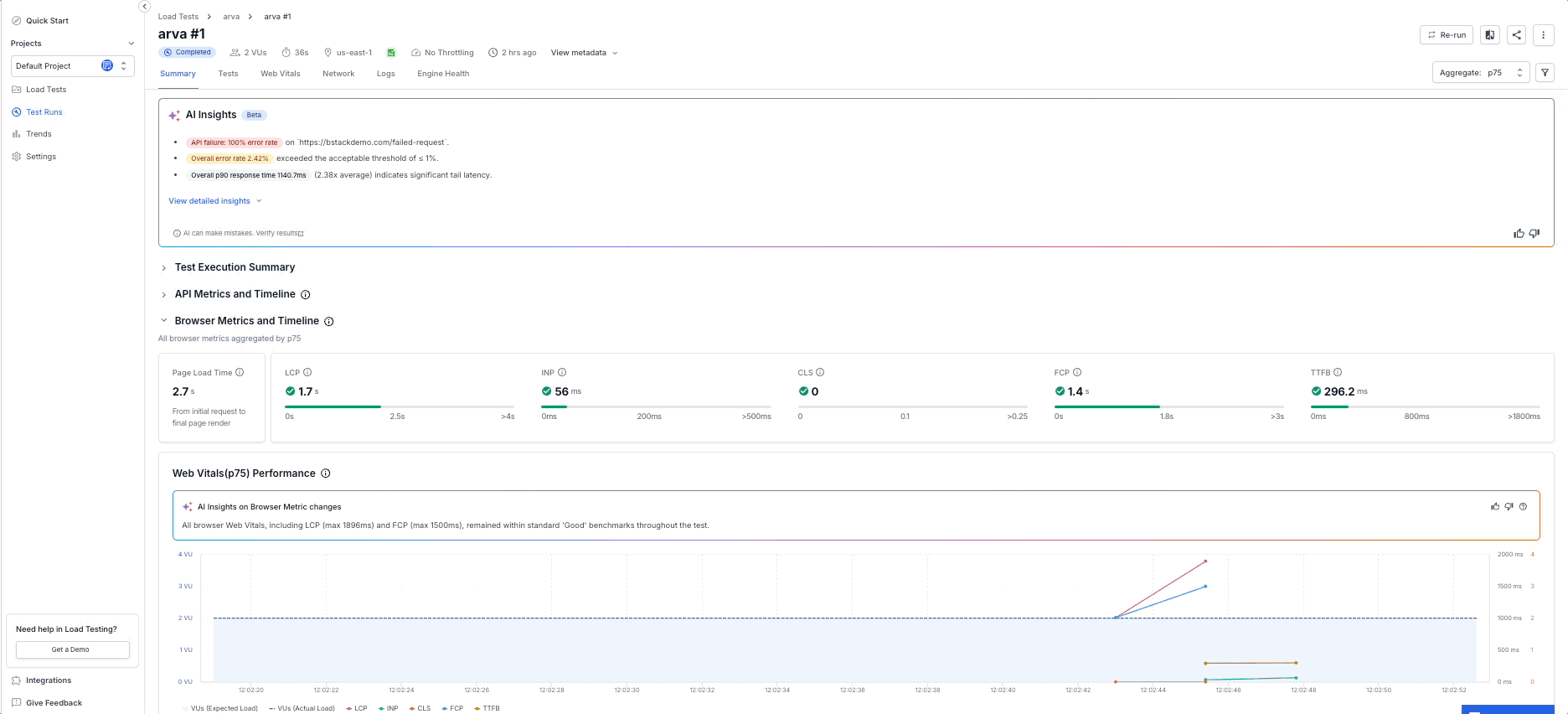This screenshot has height=714, width=1568.
Task: Click the API failure 100% error rate badge
Action: point(234,142)
